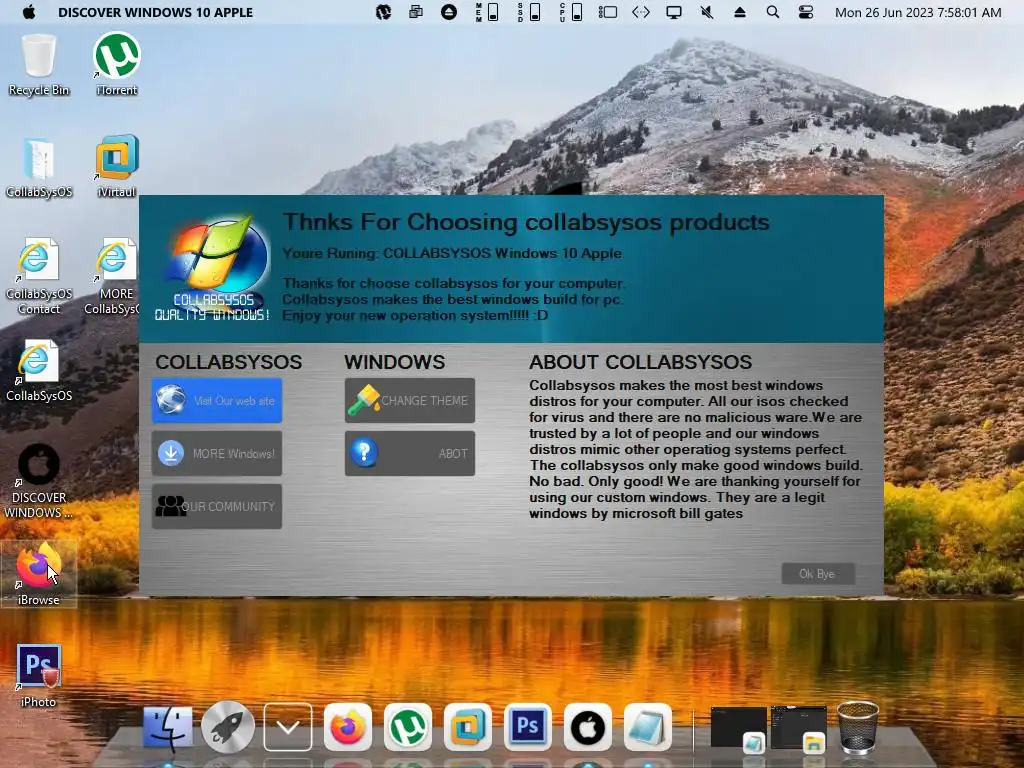Select the iVirtaul desktop shortcut

[117, 167]
